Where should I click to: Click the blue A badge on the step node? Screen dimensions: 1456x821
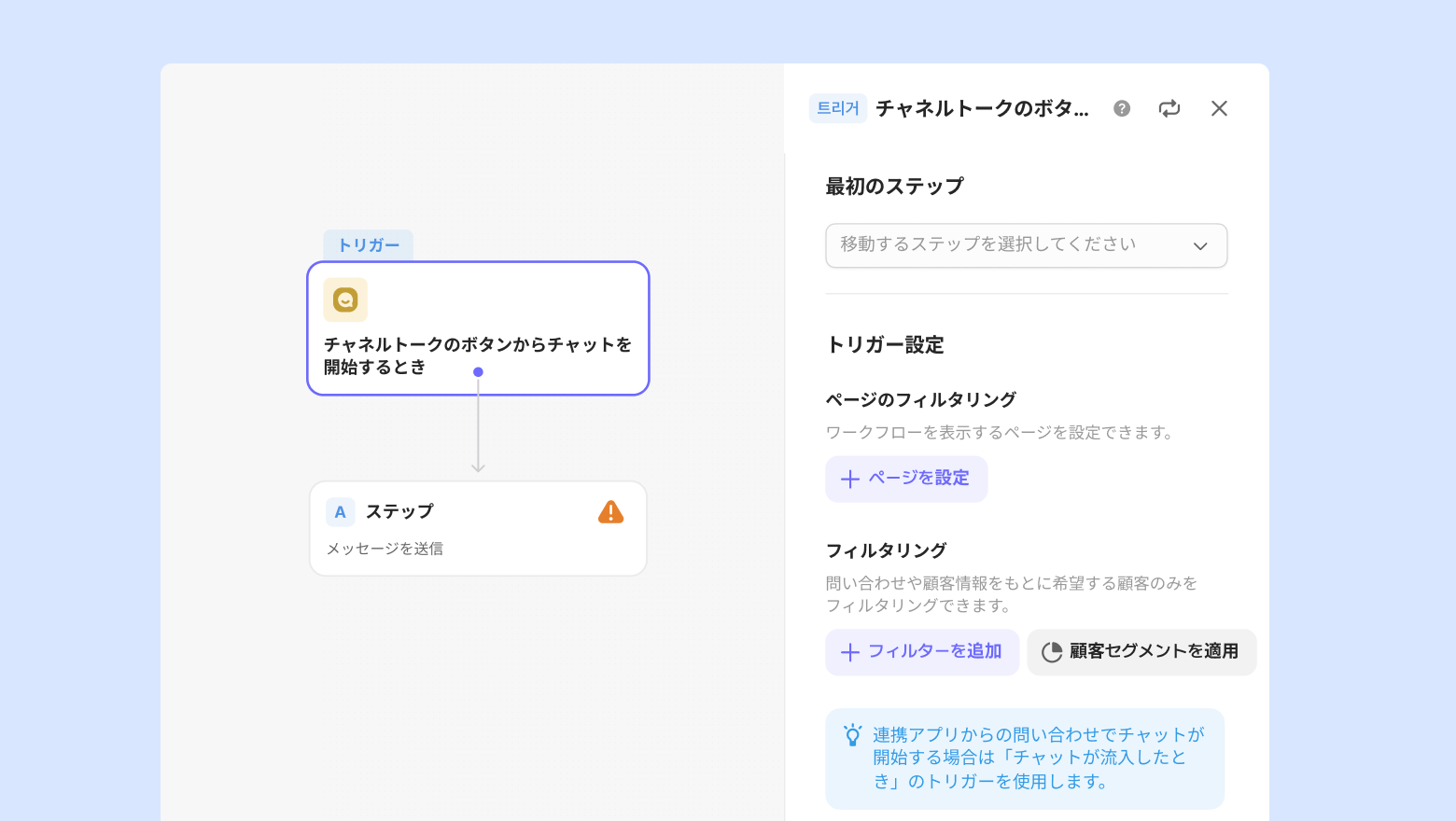[x=340, y=512]
